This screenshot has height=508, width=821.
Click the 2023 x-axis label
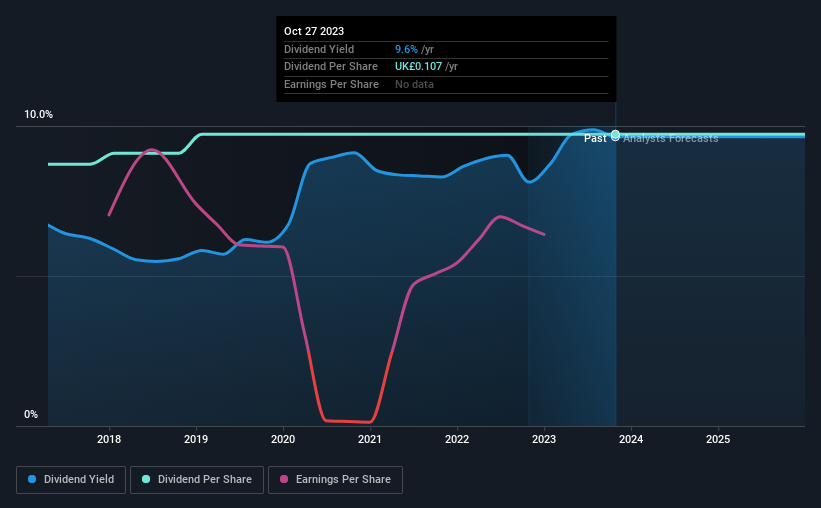544,439
